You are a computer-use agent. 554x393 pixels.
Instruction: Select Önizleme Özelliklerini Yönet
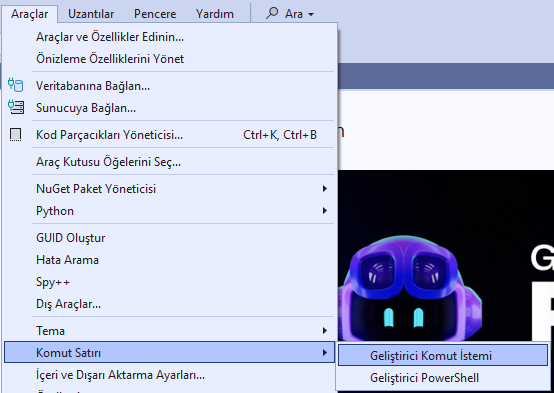click(169, 59)
